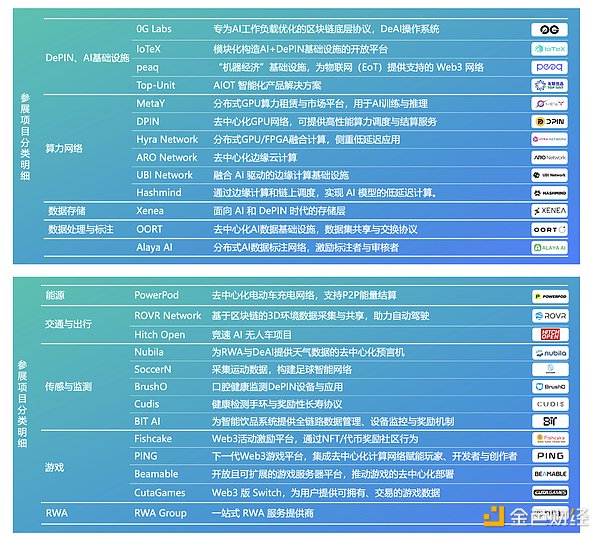Click the RWA Group project name
The image size is (600, 538).
pos(160,513)
